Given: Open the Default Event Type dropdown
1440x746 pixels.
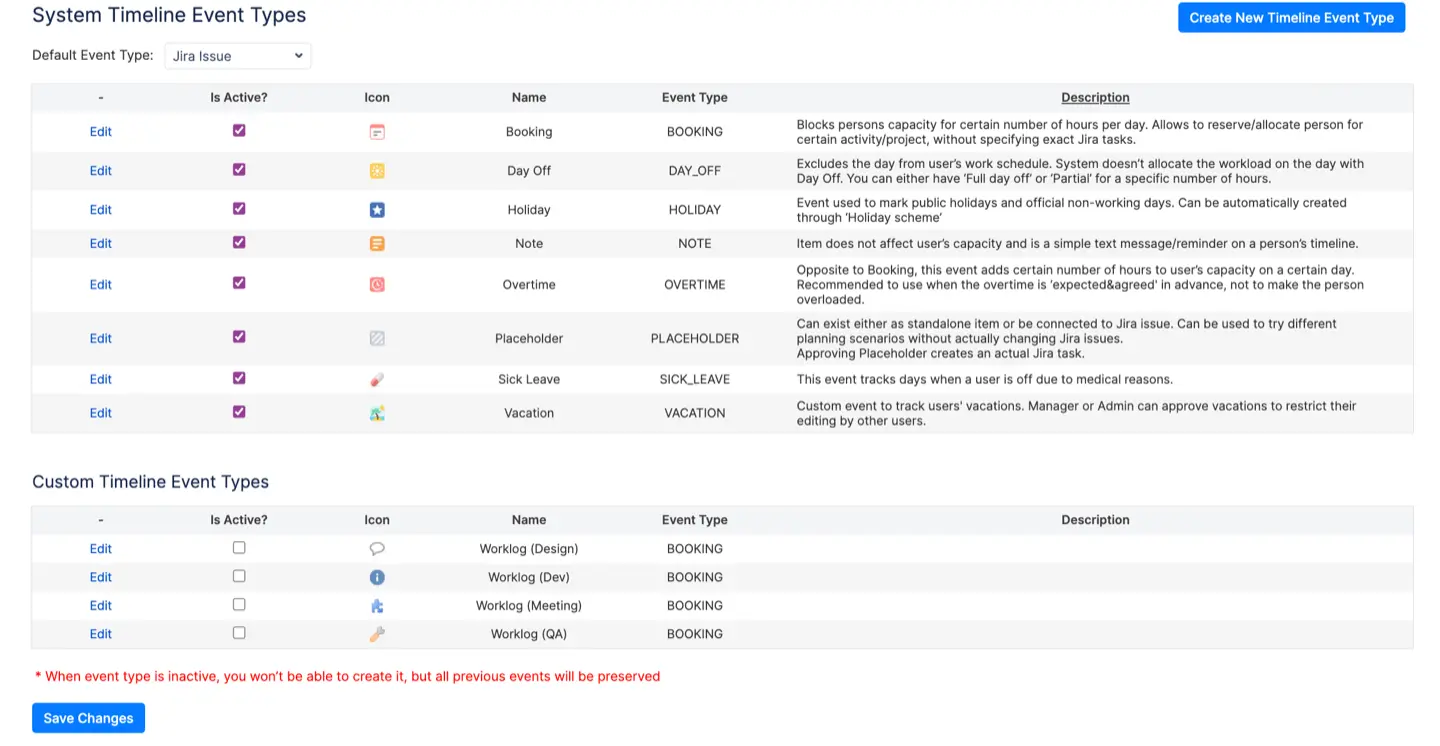Looking at the screenshot, I should [237, 56].
